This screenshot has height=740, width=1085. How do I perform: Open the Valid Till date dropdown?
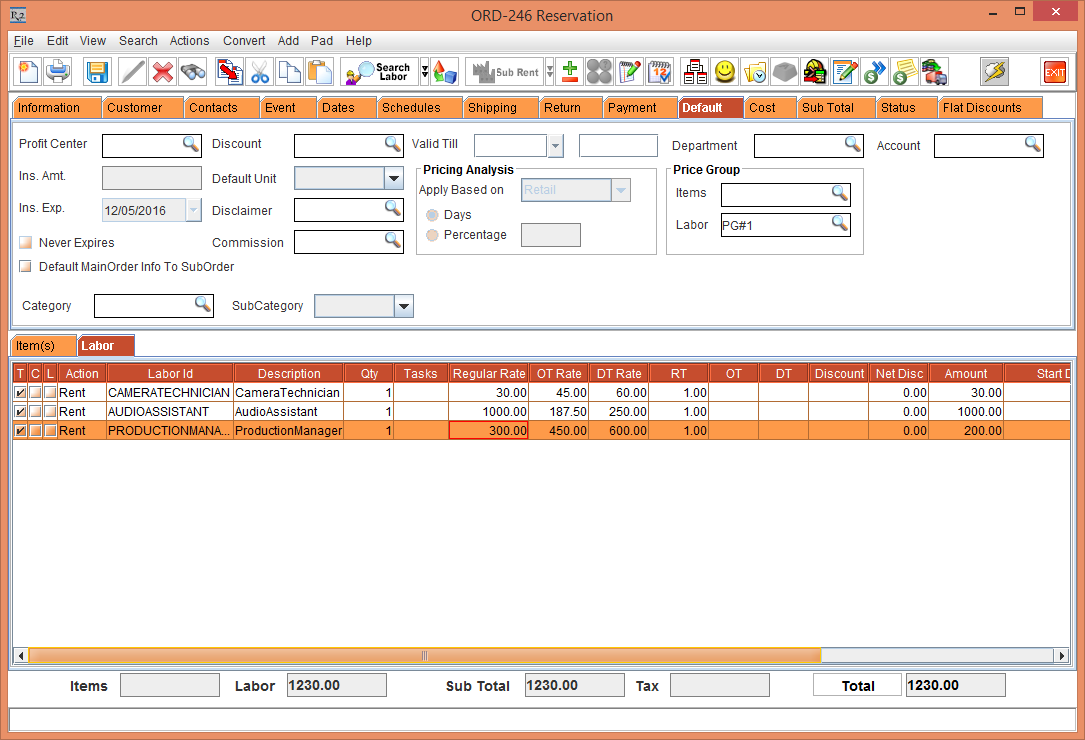(x=555, y=146)
